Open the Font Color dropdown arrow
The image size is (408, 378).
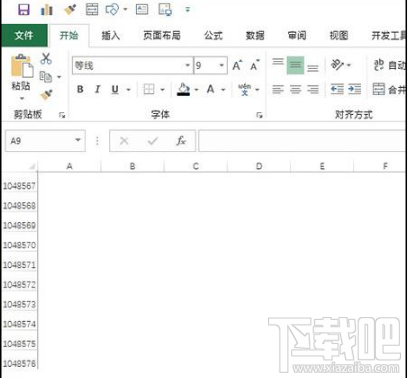point(223,89)
